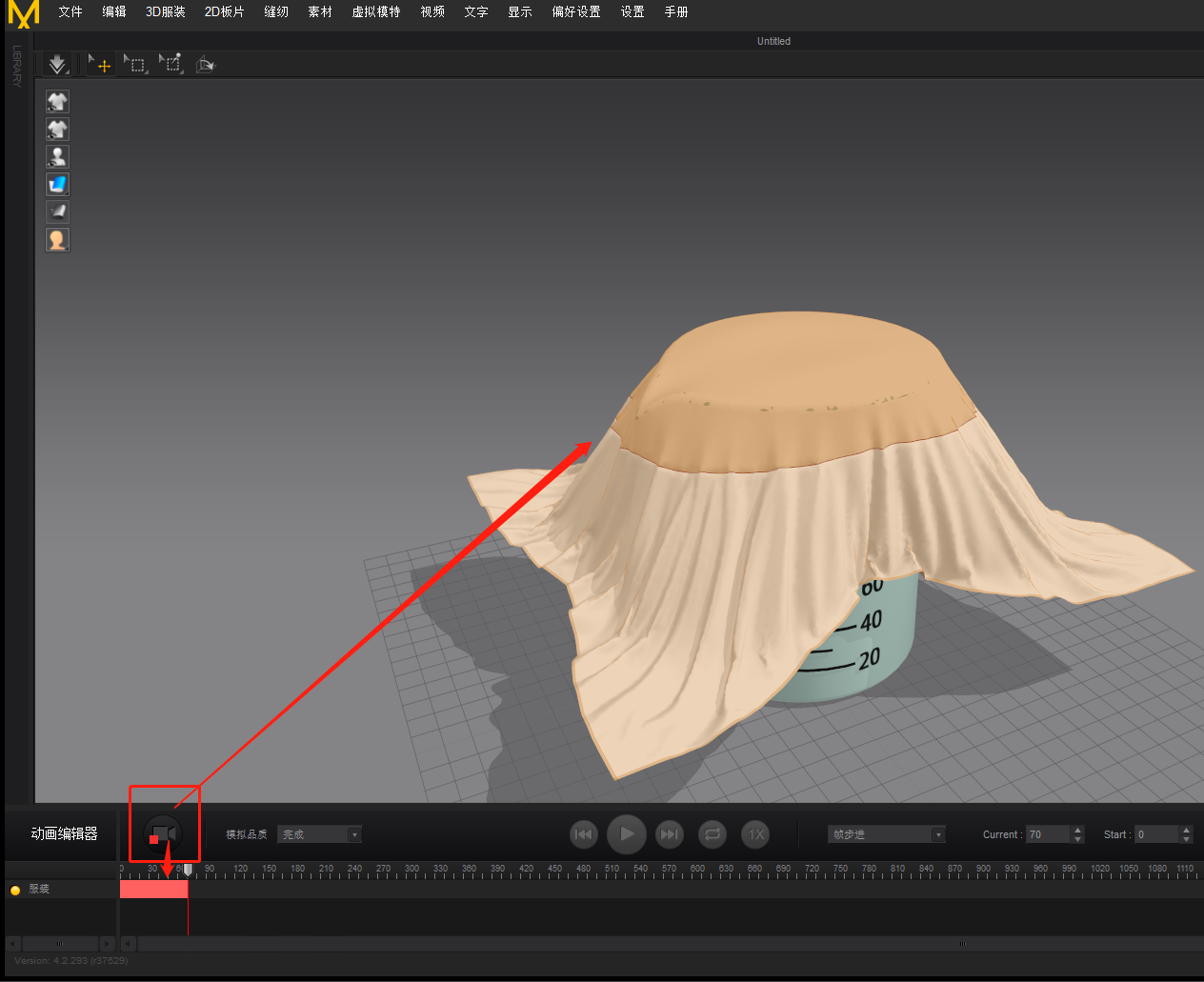Open the 显示 menu
Image resolution: width=1204 pixels, height=982 pixels.
pyautogui.click(x=520, y=11)
